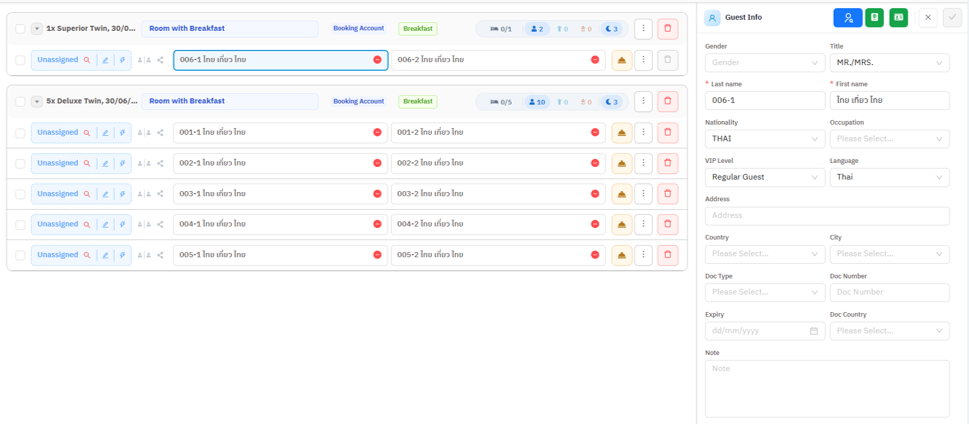Click Booking Account on the Deluxe Twin row

pos(358,101)
